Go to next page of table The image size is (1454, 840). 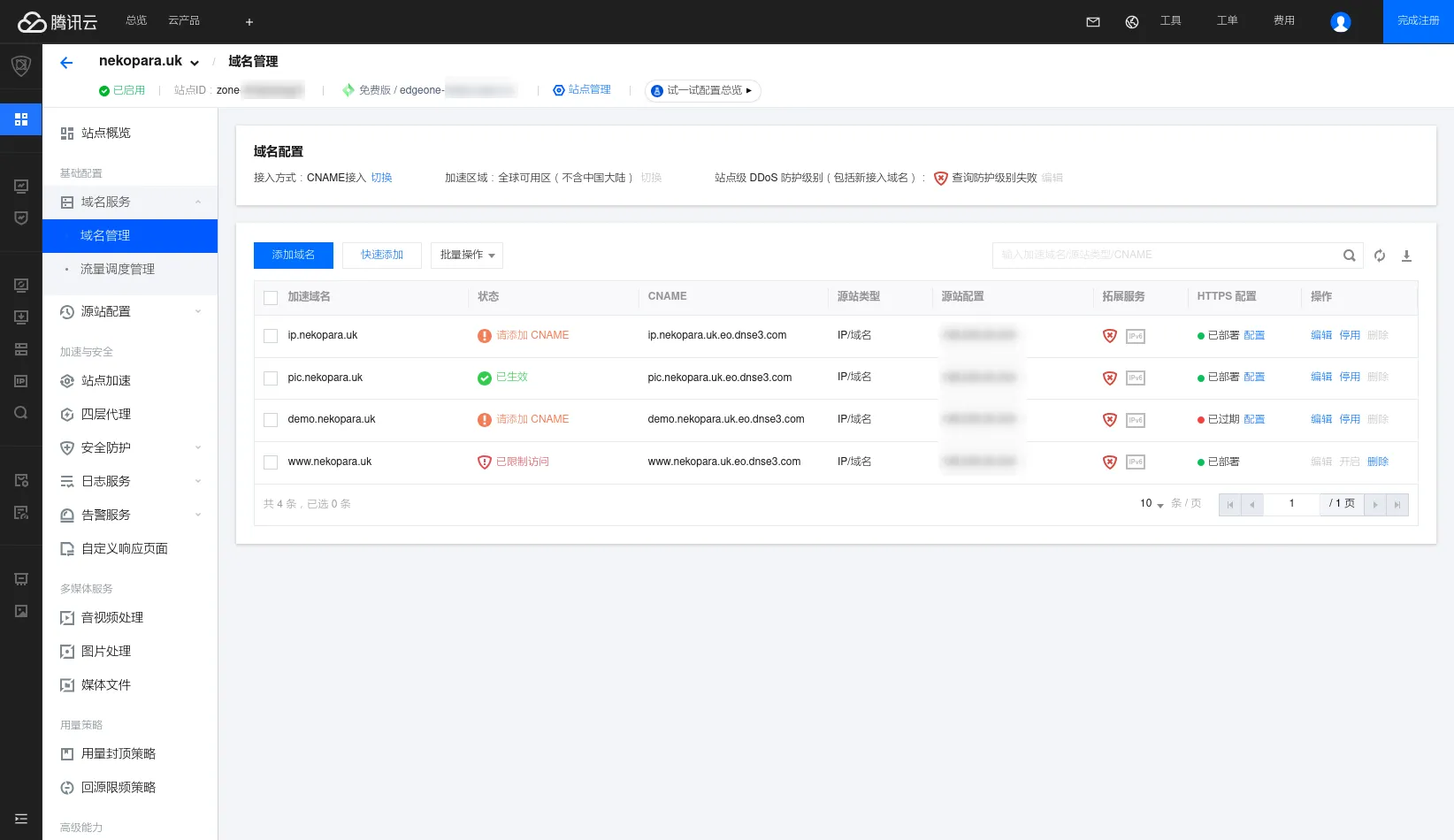1375,505
